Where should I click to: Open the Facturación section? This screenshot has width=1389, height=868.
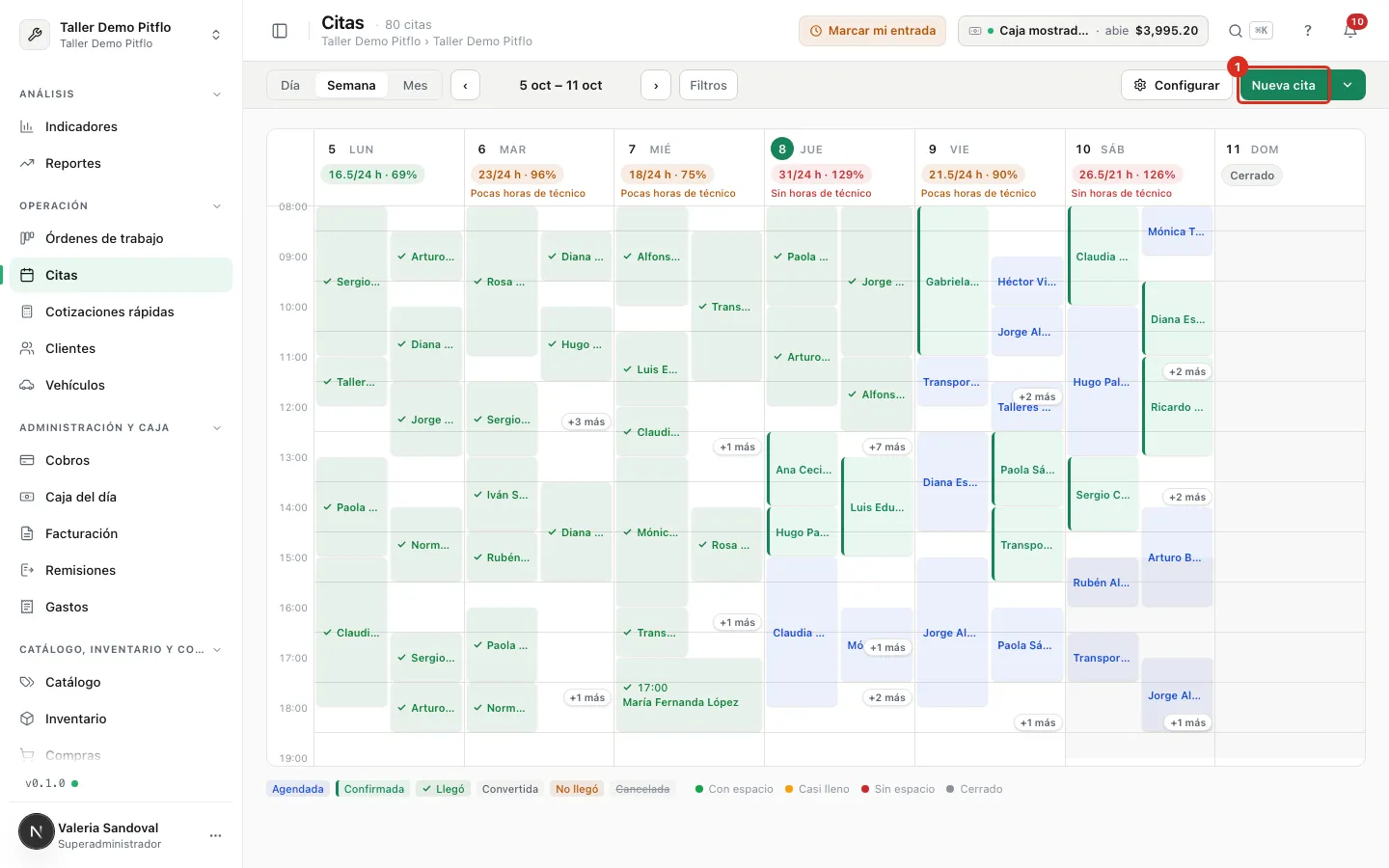(121, 533)
